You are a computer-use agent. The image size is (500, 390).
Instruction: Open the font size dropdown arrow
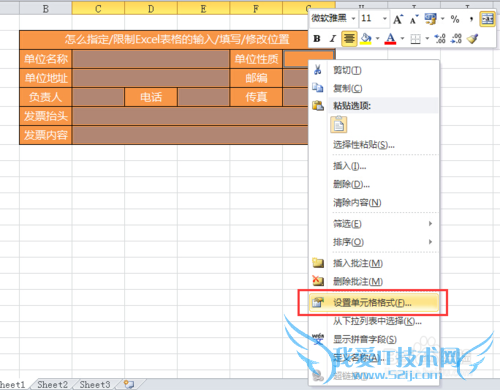click(x=385, y=18)
